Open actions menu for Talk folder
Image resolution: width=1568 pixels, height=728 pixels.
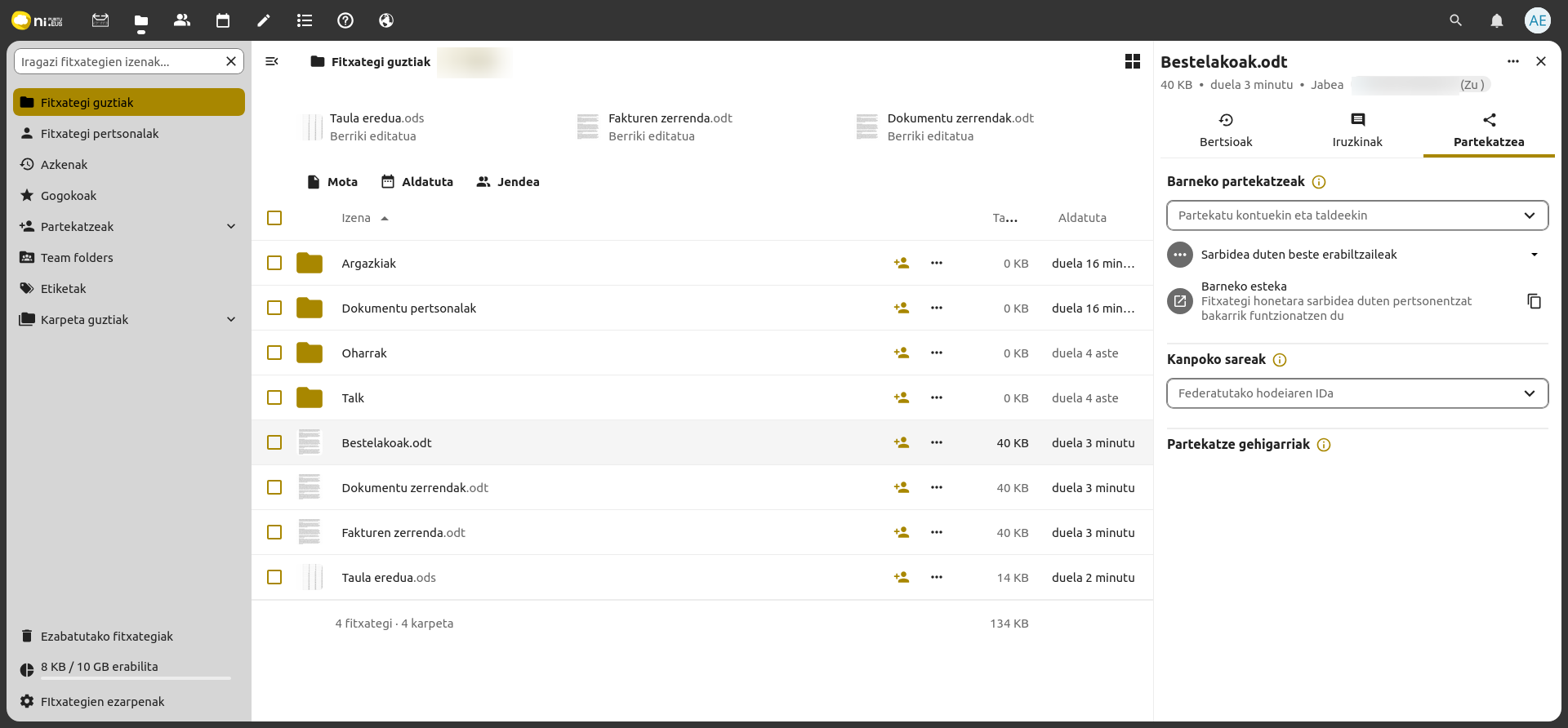point(936,397)
